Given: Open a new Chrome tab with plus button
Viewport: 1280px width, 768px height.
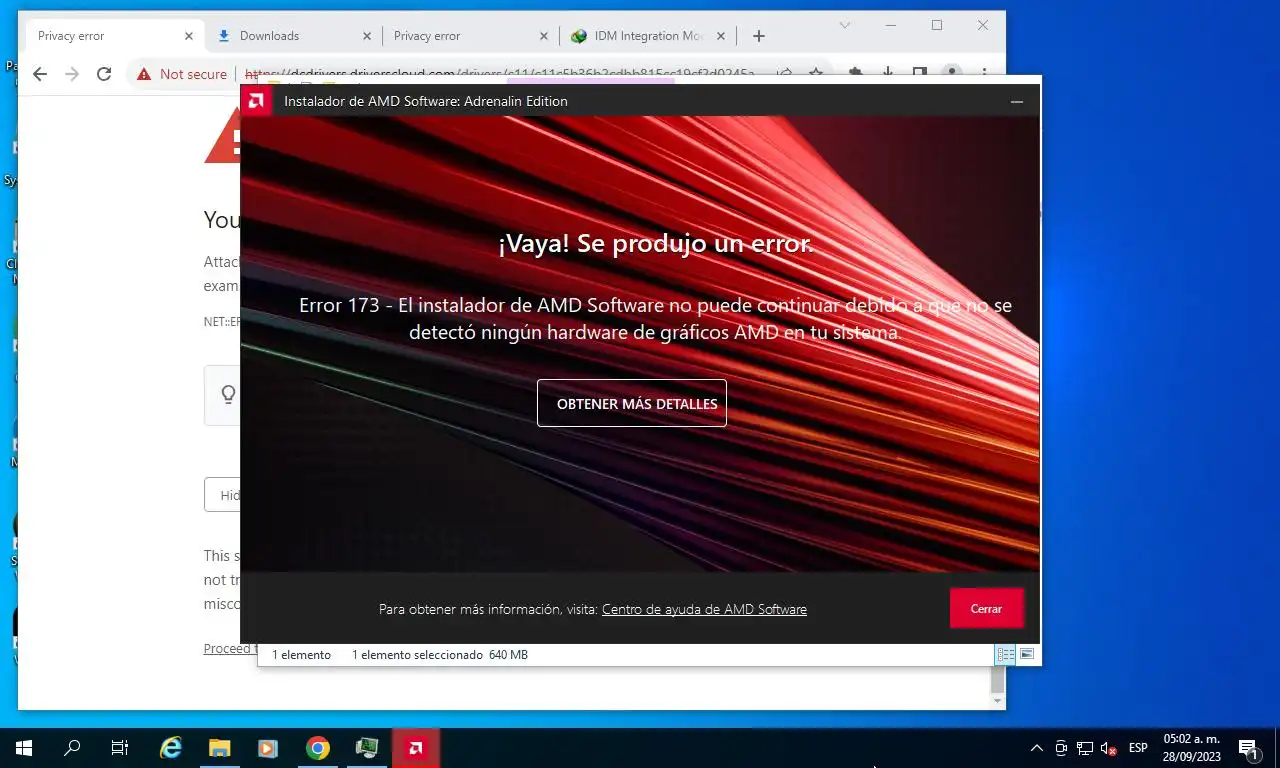Looking at the screenshot, I should click(759, 36).
